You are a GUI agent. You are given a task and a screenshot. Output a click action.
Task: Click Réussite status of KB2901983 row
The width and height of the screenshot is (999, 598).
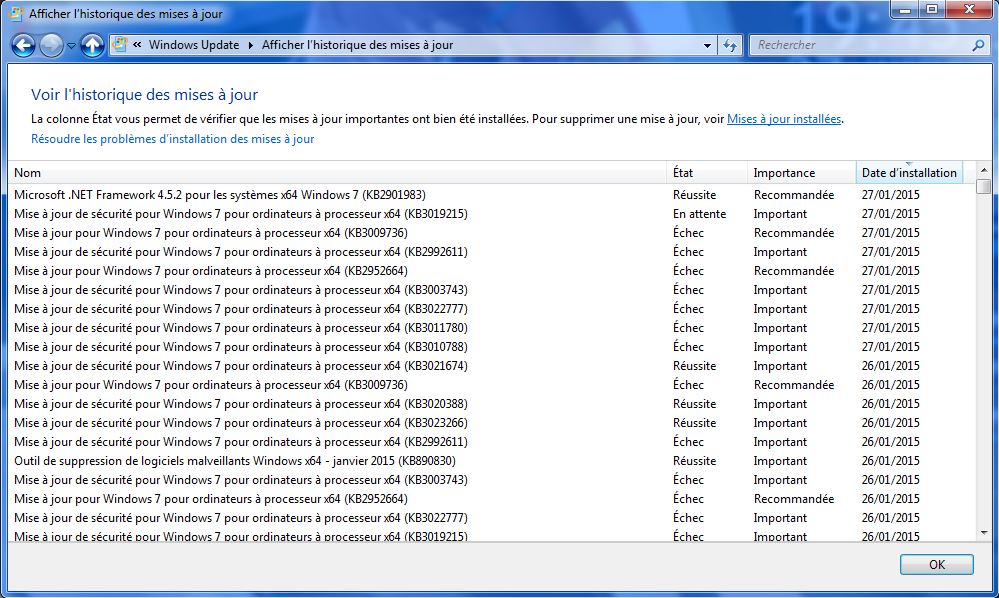[x=694, y=195]
